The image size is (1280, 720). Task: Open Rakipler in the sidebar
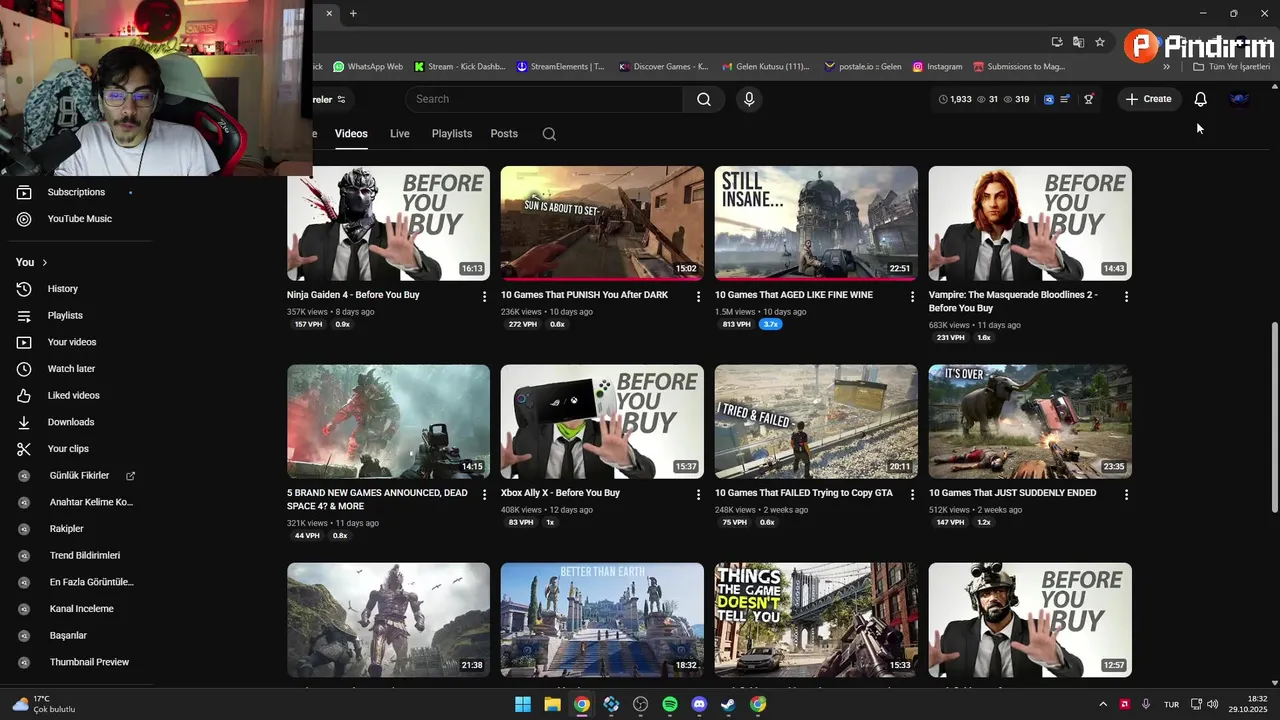67,529
